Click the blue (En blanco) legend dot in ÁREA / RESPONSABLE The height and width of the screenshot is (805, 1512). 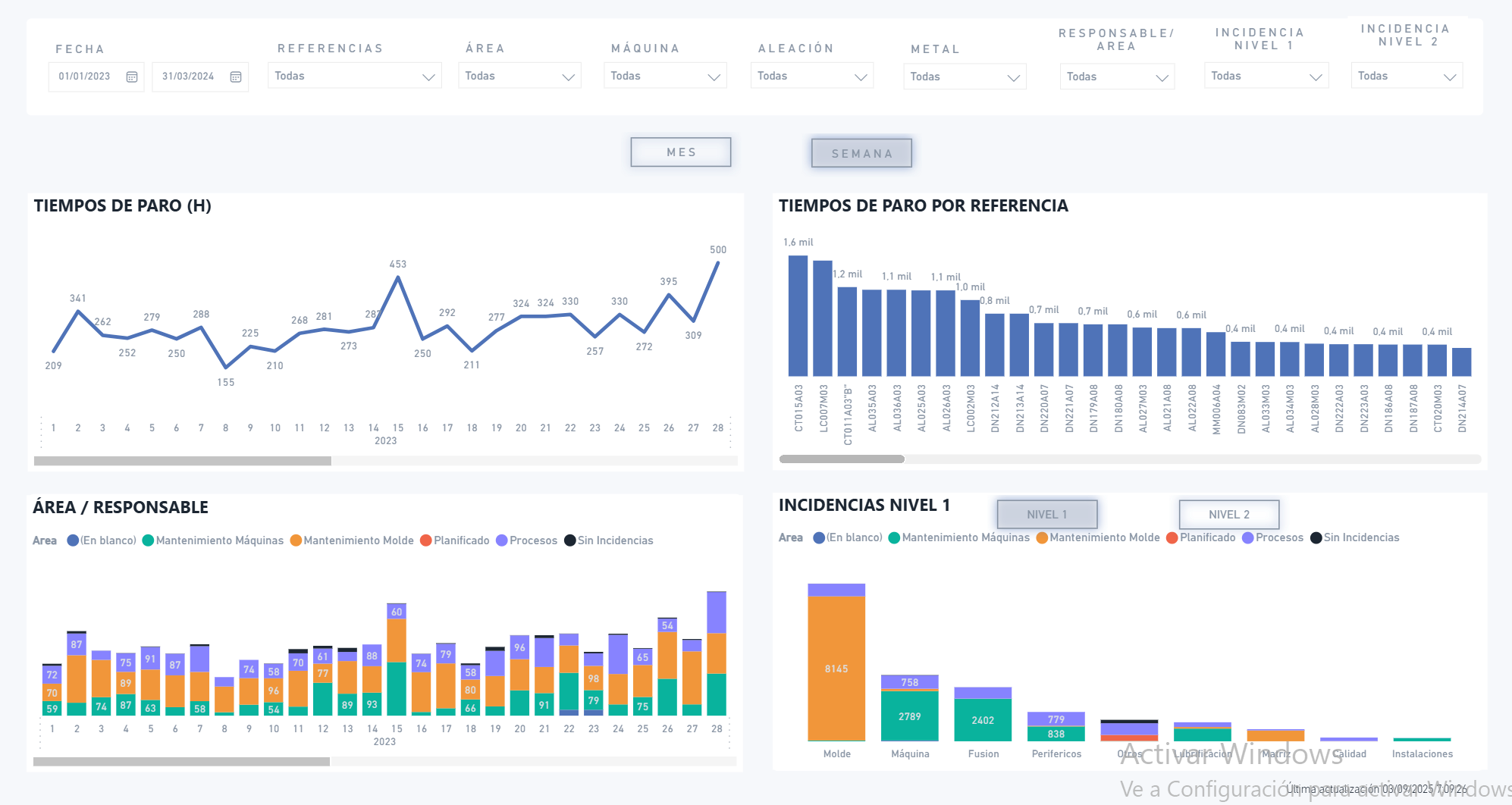click(x=71, y=540)
